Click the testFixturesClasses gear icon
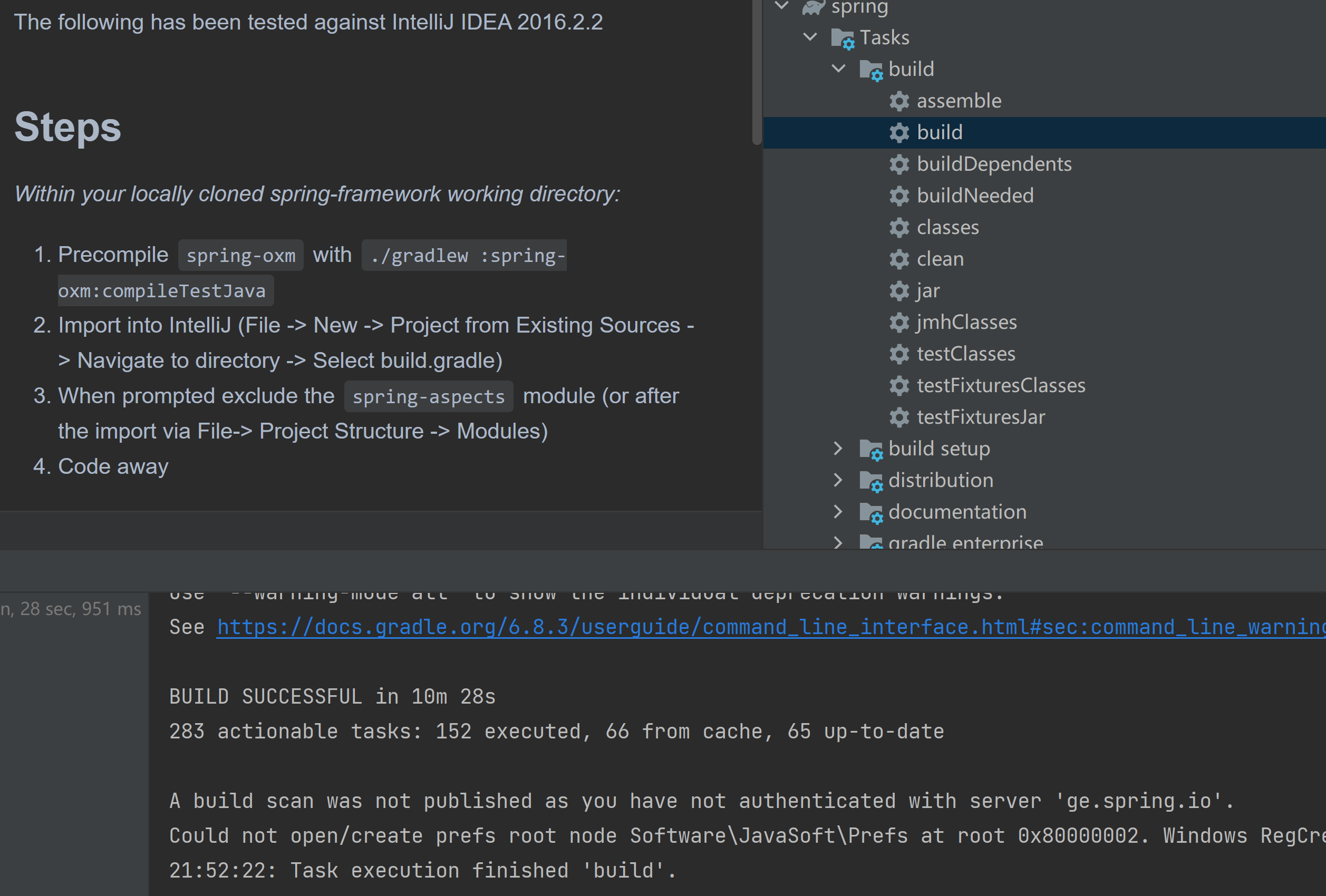This screenshot has width=1326, height=896. (x=899, y=386)
